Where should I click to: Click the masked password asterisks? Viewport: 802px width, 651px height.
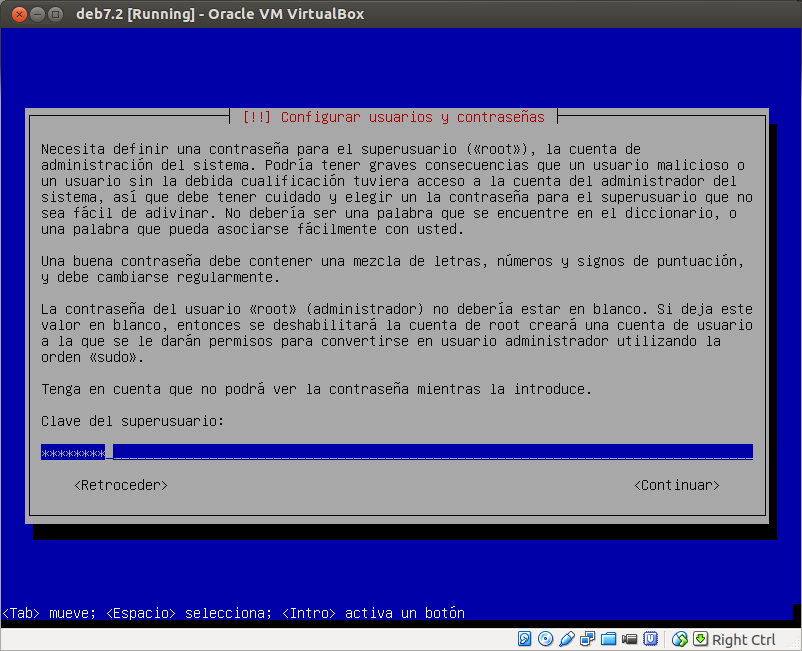point(72,451)
